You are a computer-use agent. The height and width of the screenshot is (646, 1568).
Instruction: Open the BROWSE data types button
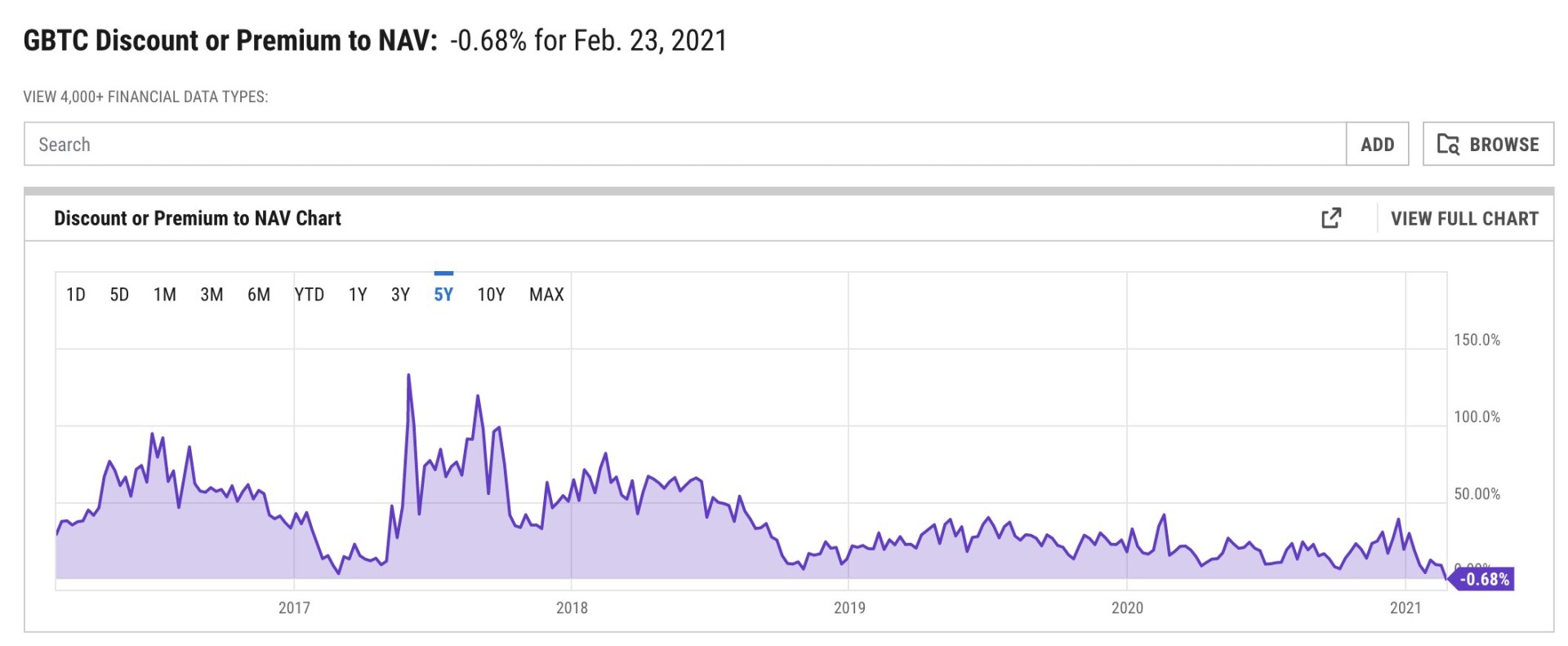[x=1488, y=145]
